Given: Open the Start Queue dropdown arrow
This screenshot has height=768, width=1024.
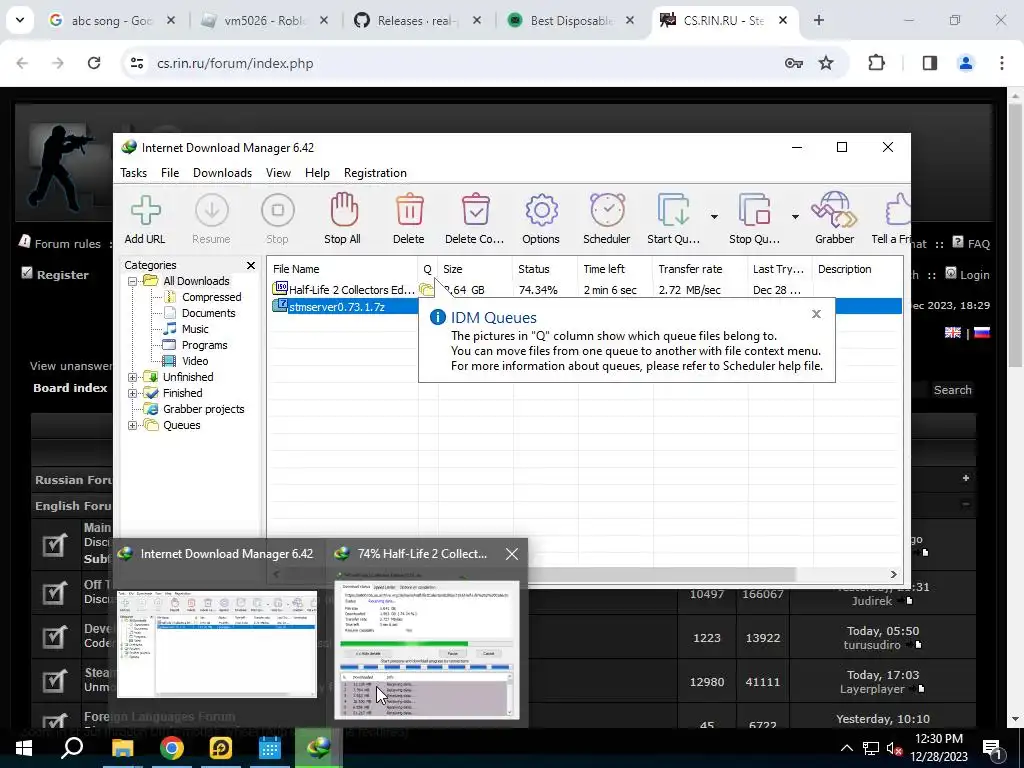Looking at the screenshot, I should [x=714, y=217].
